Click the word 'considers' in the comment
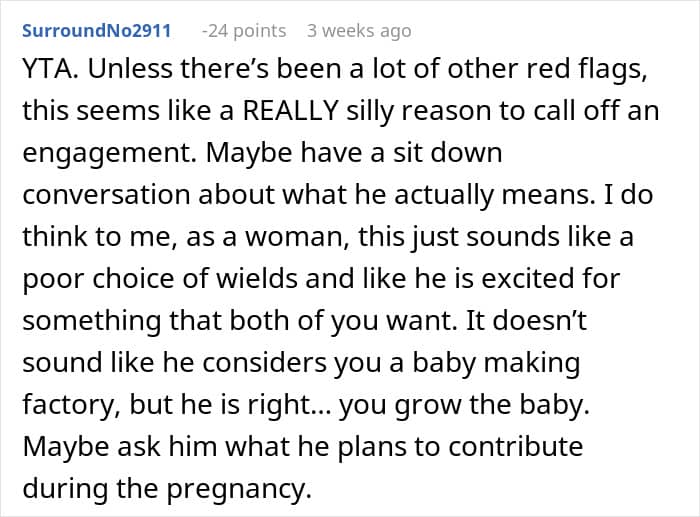Screen dimensions: 700x517 [264, 362]
